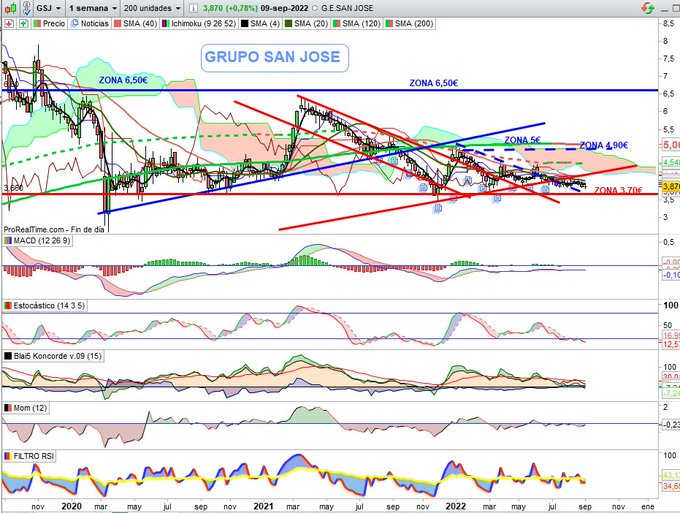The image size is (680, 513).
Task: Open the Precio settings label
Action: (x=49, y=24)
